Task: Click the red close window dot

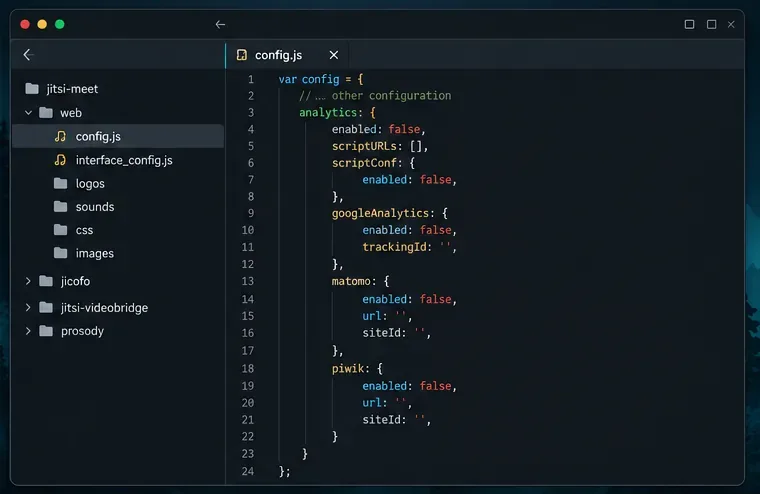Action: point(25,24)
